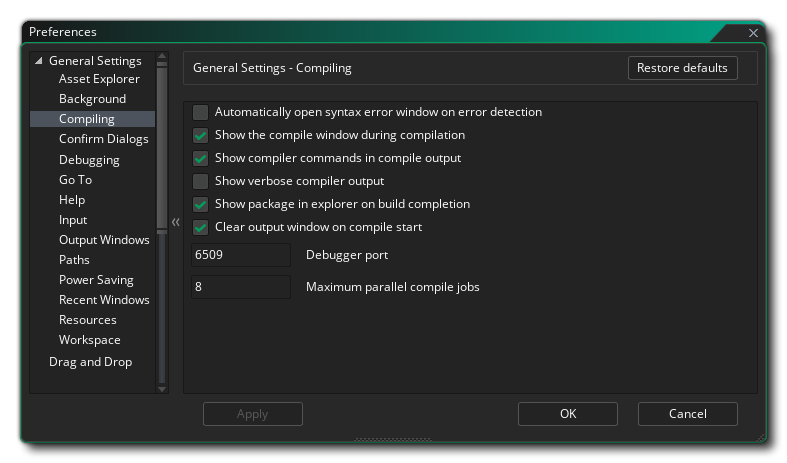Disable clear output window on compile start
This screenshot has height=463, width=787.
[x=200, y=227]
